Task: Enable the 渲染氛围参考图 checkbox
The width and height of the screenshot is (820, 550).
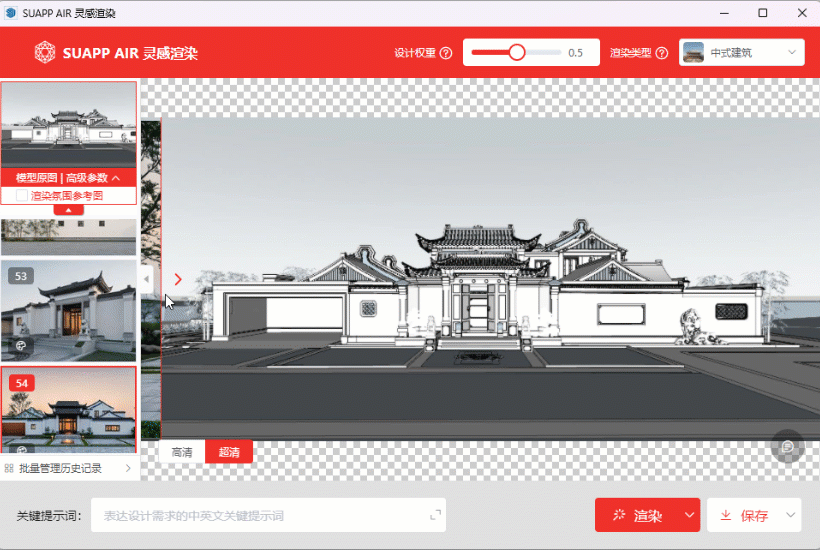Action: (22, 196)
